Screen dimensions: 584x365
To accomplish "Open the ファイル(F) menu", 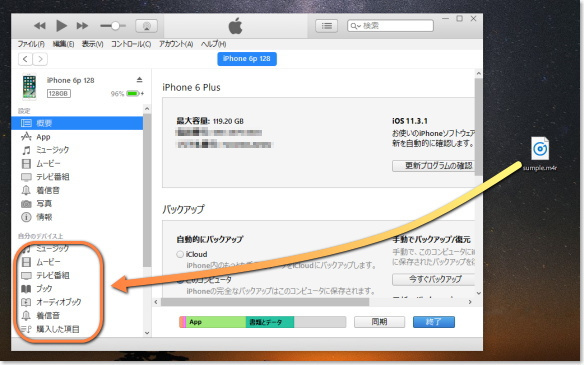I will [x=31, y=44].
